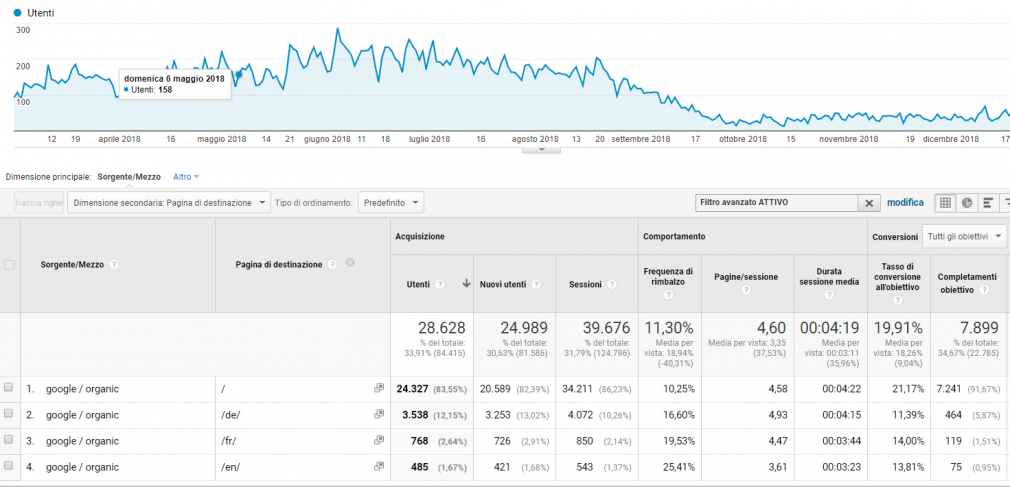Image resolution: width=1010 pixels, height=487 pixels.
Task: Open help icon next to Nuovi utenti
Action: (x=536, y=284)
